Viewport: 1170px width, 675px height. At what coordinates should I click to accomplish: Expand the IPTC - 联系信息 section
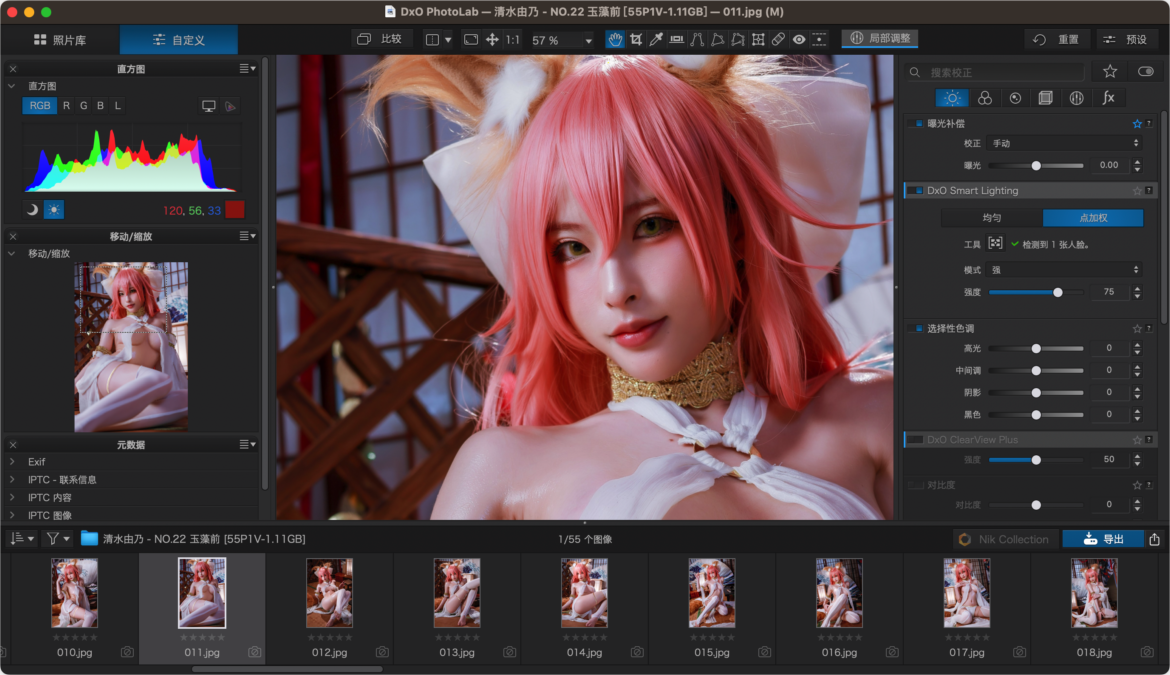[12, 480]
